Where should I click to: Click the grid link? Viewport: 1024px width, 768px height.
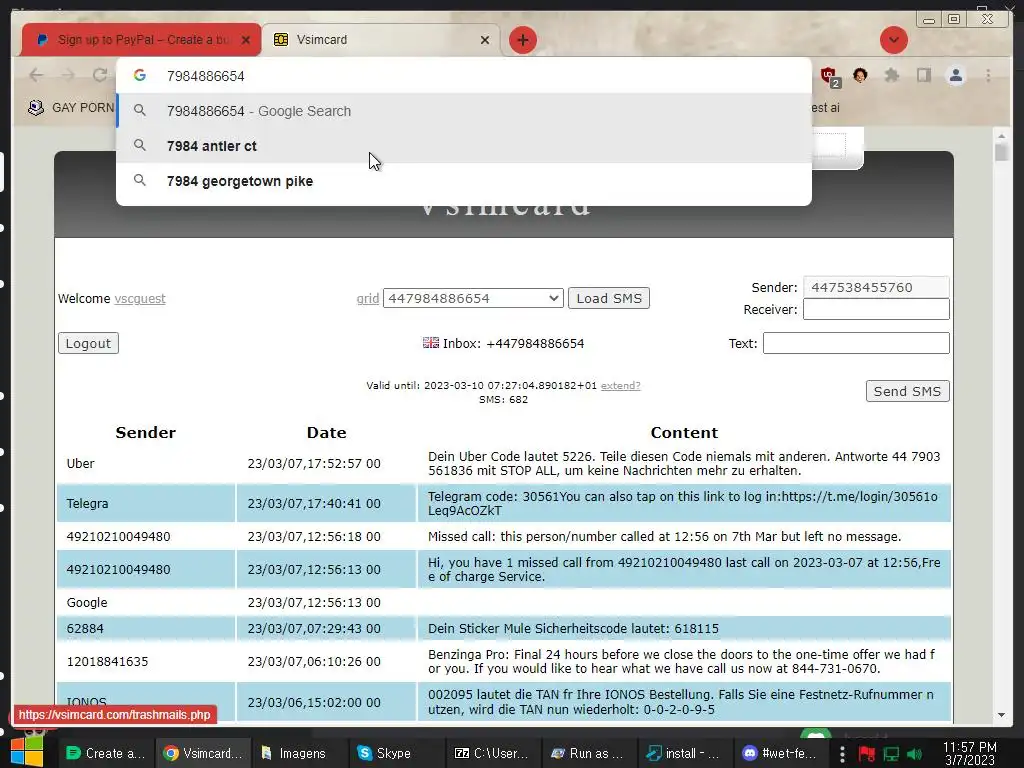(x=368, y=298)
